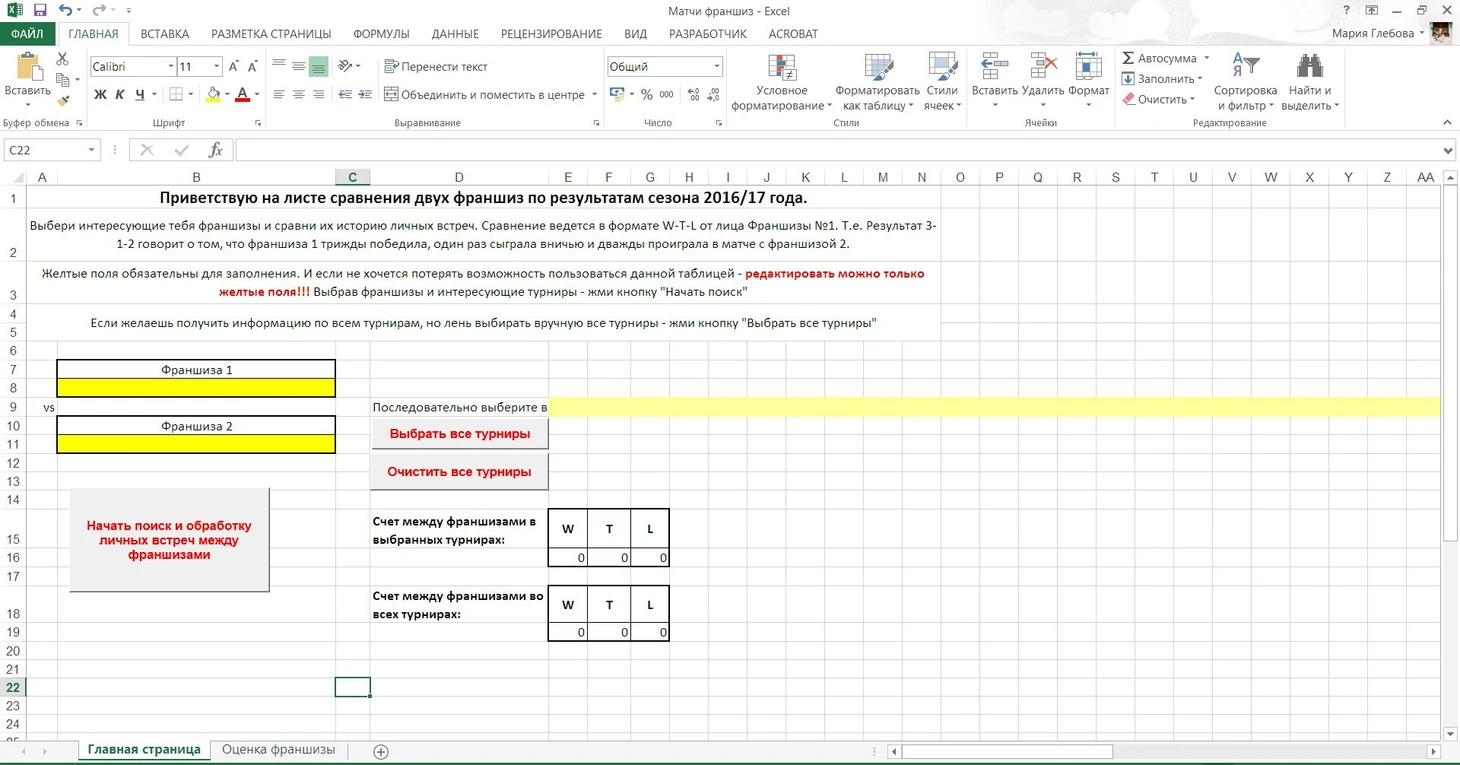Click Объединить и поместить в центре
This screenshot has width=1460, height=765.
click(x=485, y=95)
